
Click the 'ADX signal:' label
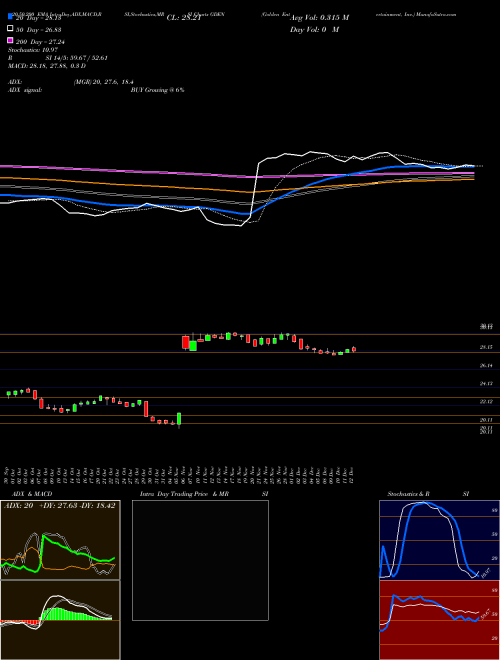(x=24, y=90)
